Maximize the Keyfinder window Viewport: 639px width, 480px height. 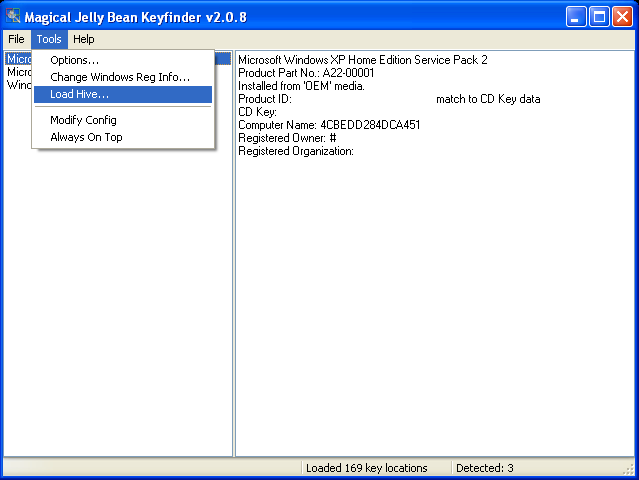click(599, 16)
